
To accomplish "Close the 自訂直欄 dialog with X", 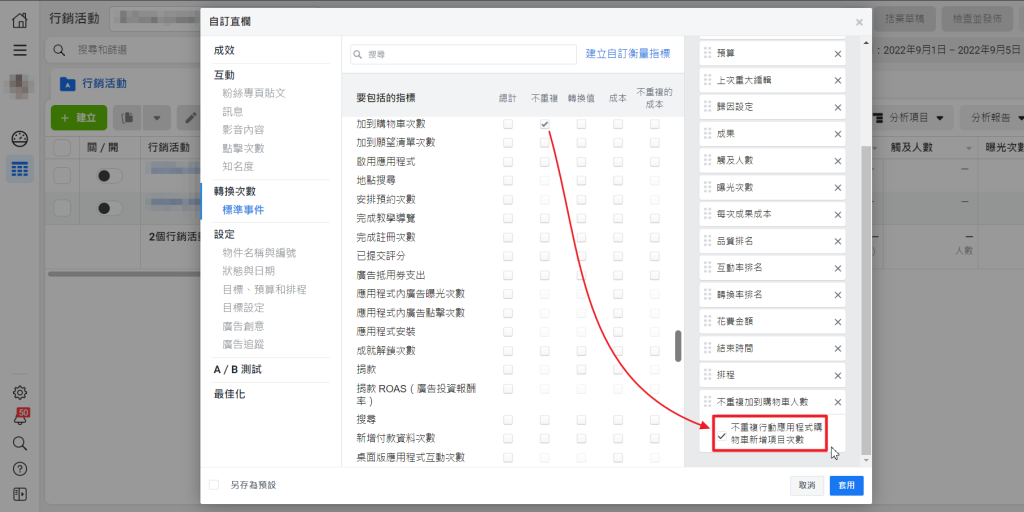I will [859, 22].
